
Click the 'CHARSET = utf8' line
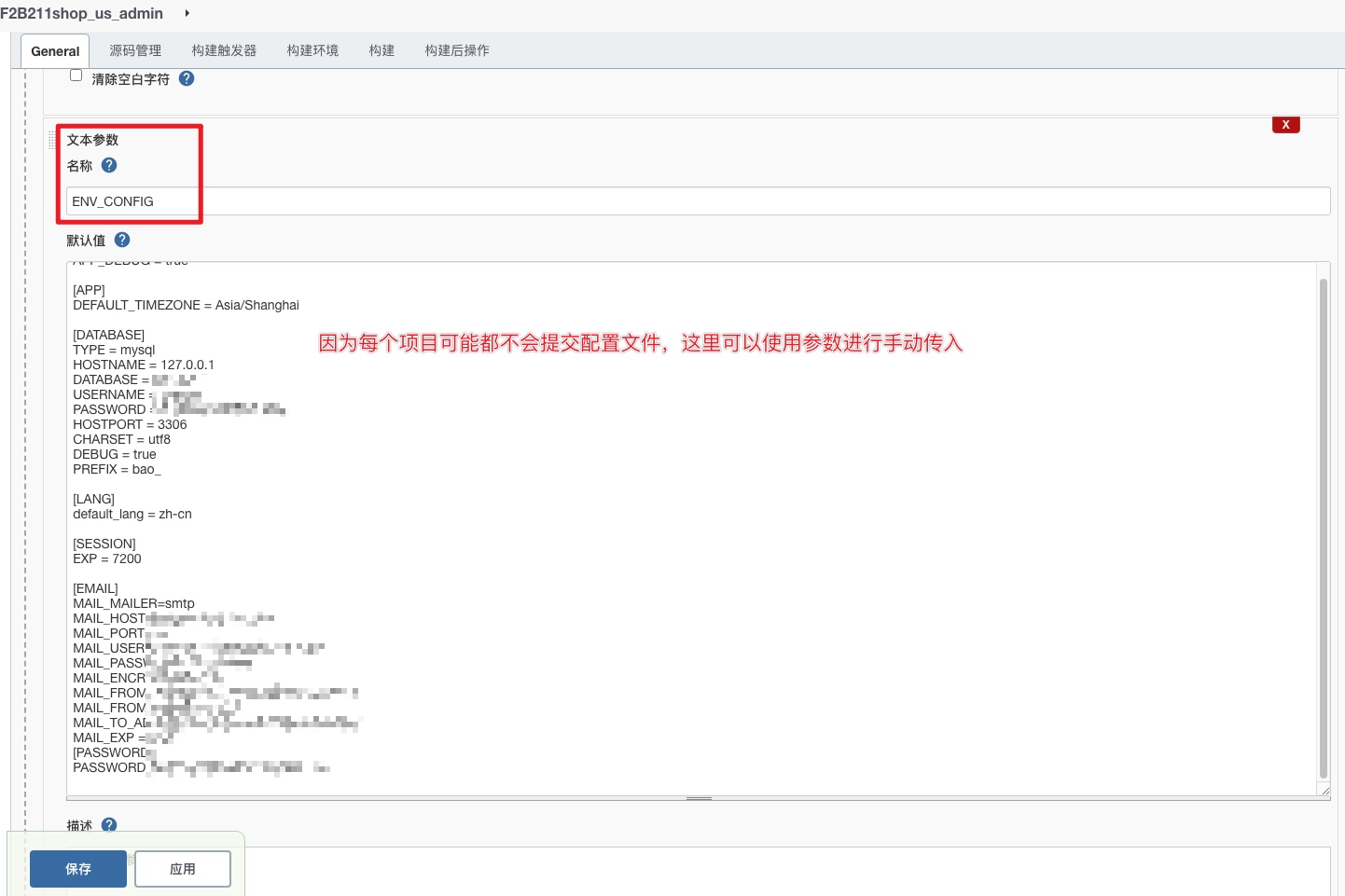pyautogui.click(x=121, y=439)
